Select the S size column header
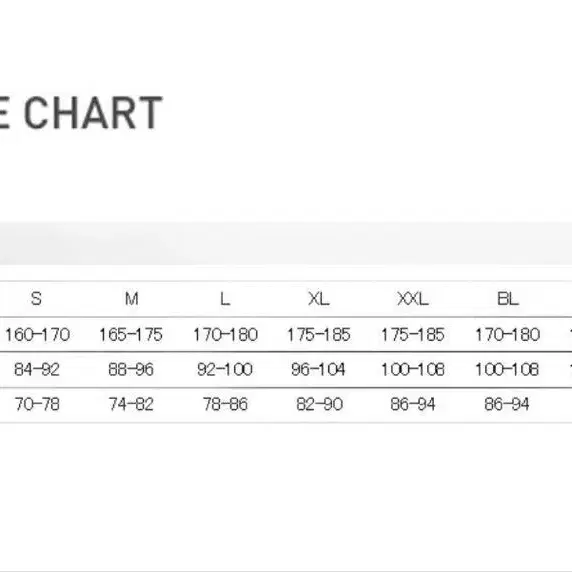This screenshot has height=572, width=572. pos(36,299)
